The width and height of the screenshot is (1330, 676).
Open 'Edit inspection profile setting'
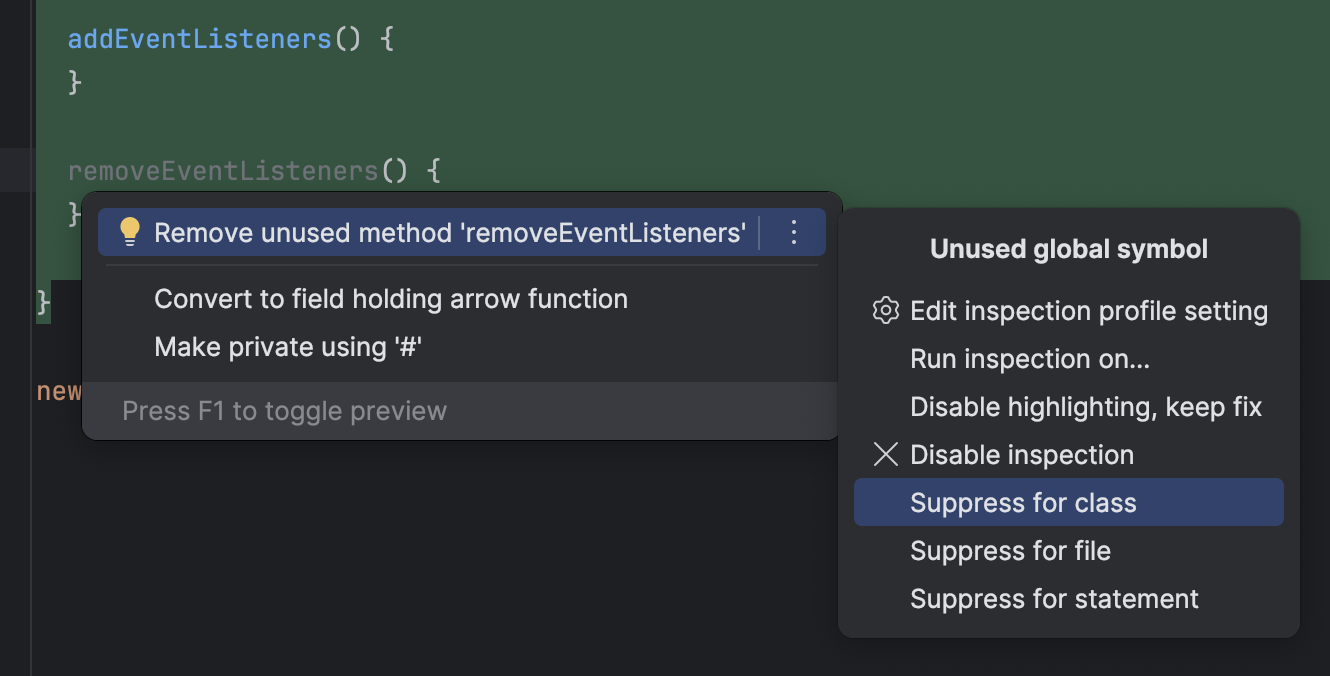1089,310
